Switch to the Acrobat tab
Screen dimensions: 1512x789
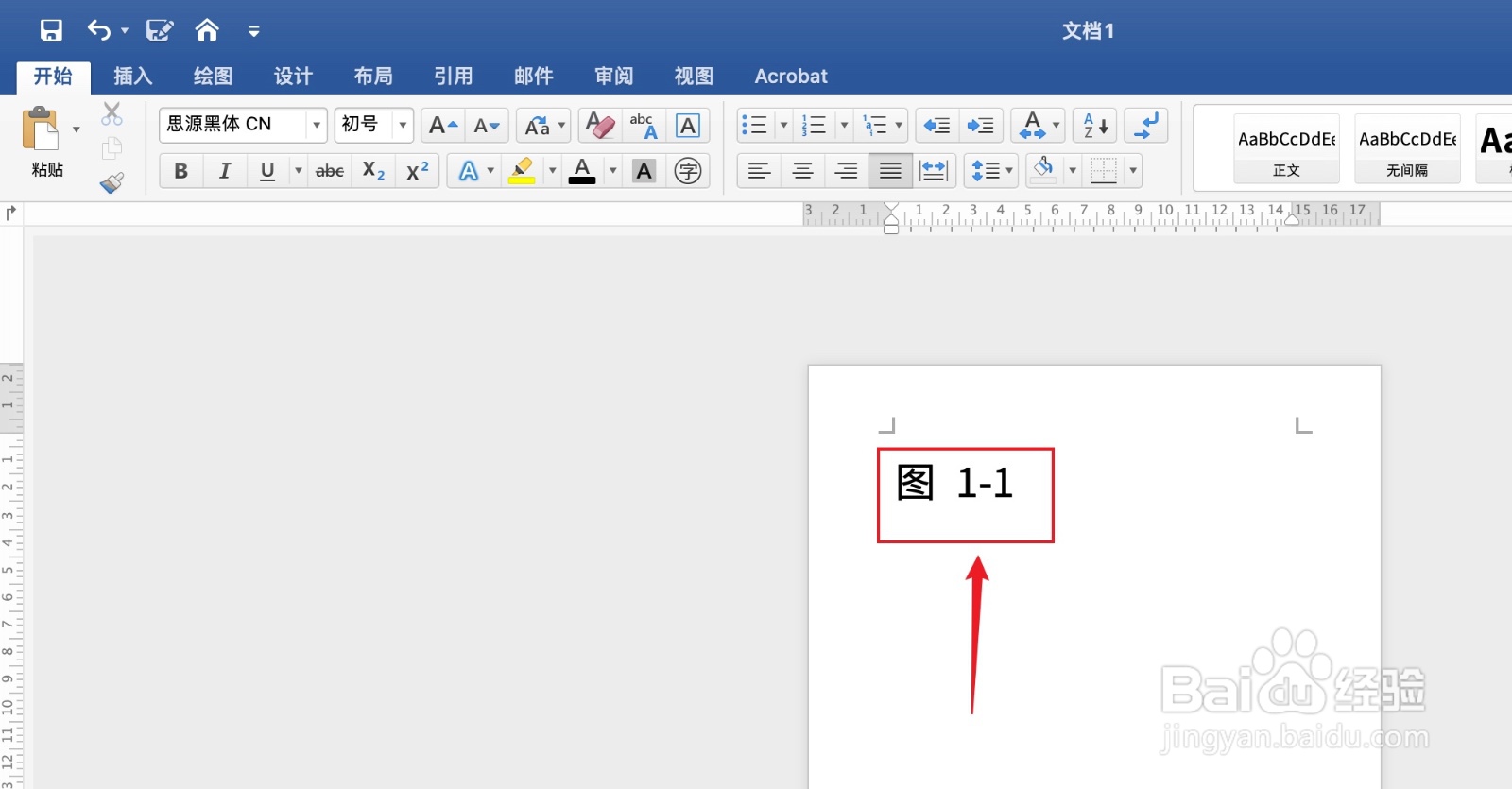pos(791,76)
